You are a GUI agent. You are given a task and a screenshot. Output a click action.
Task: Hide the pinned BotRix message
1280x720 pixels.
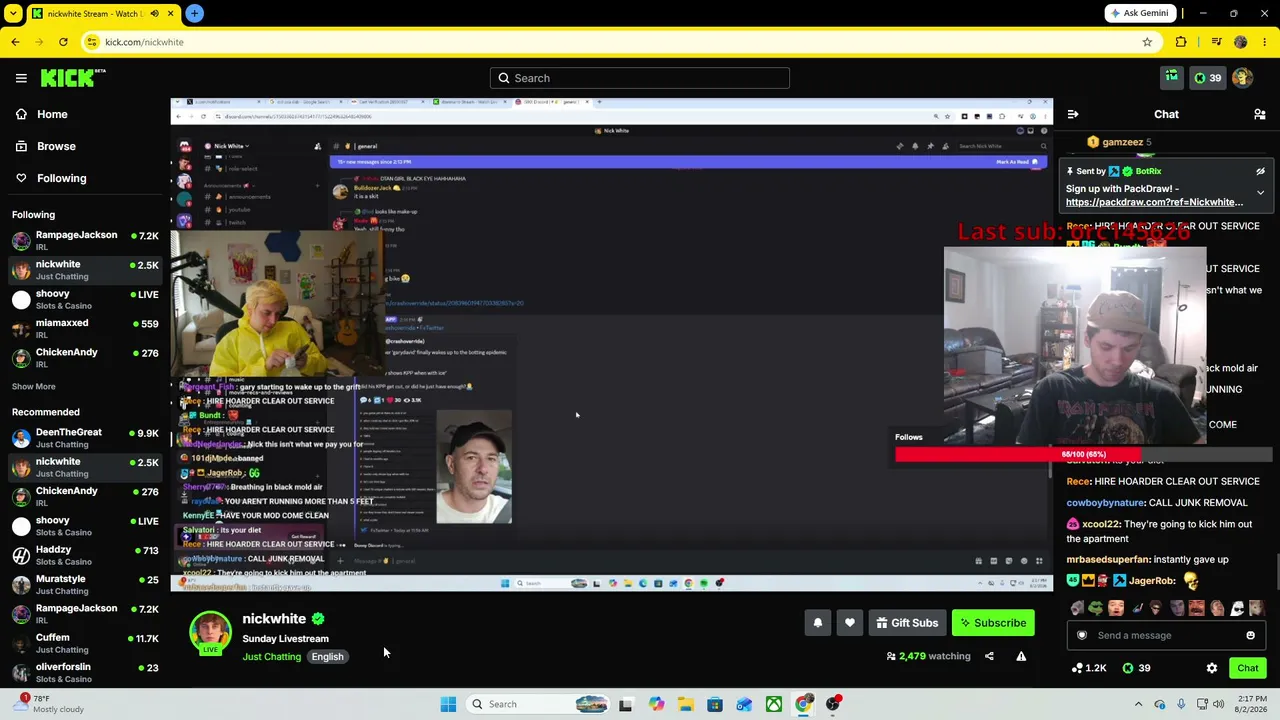pyautogui.click(x=1260, y=171)
